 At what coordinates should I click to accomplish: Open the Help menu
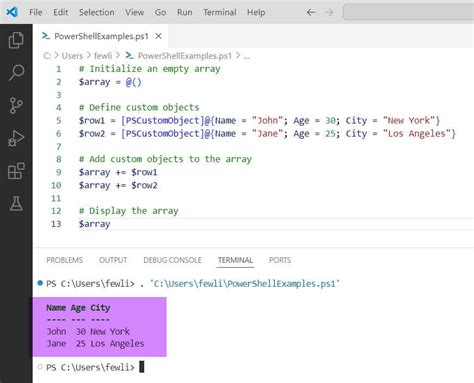tap(256, 12)
